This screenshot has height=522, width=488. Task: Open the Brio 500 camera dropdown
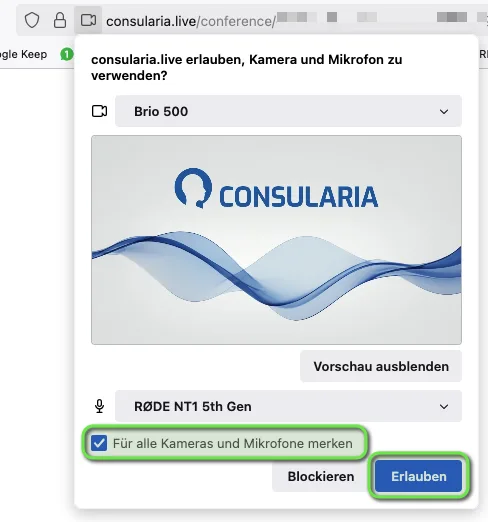click(288, 111)
